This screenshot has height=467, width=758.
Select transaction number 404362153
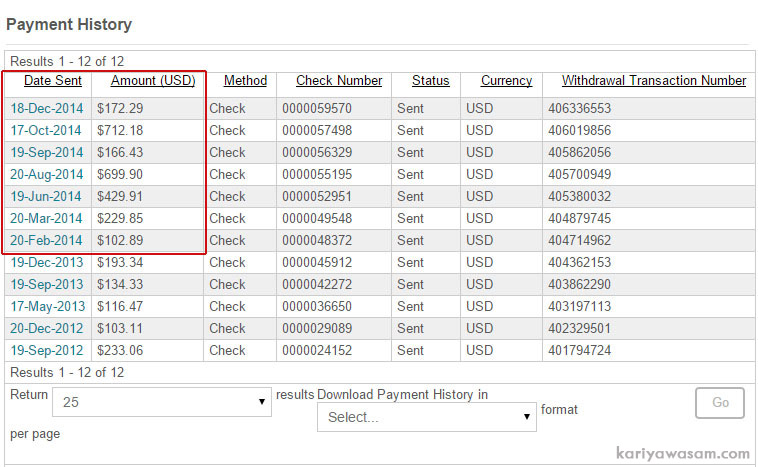pyautogui.click(x=580, y=263)
